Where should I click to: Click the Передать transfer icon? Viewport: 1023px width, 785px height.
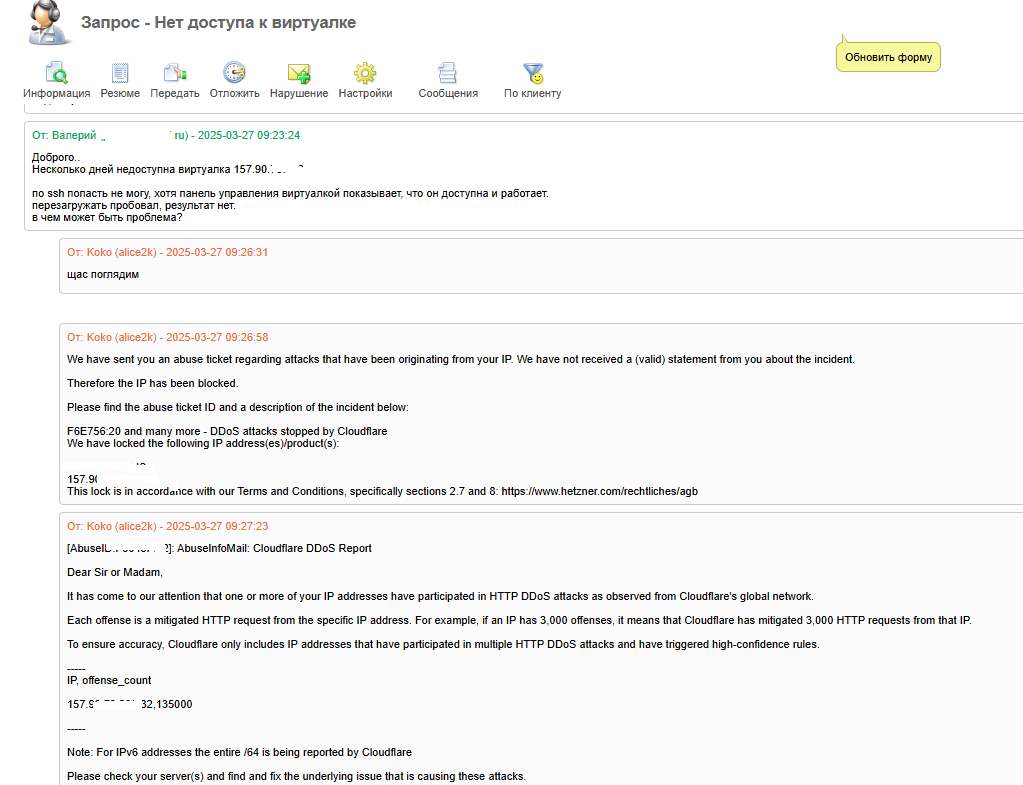pos(175,73)
